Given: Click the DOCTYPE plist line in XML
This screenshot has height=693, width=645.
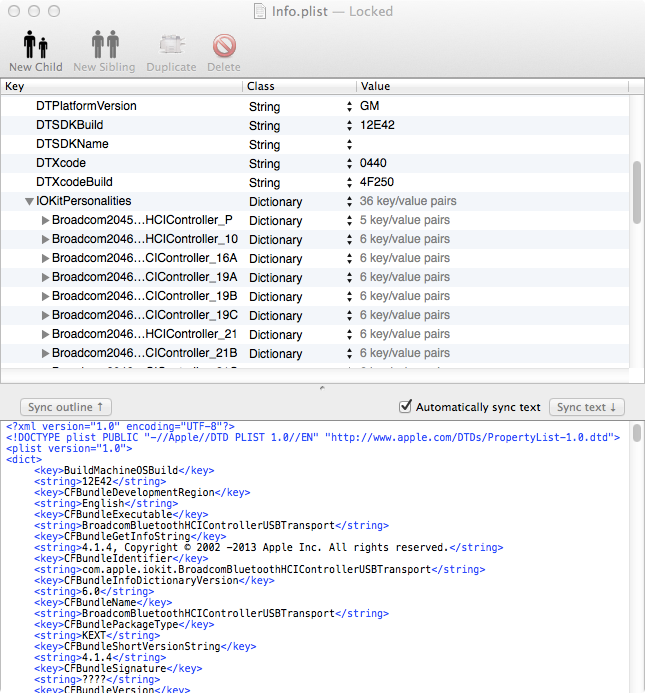Looking at the screenshot, I should point(313,438).
